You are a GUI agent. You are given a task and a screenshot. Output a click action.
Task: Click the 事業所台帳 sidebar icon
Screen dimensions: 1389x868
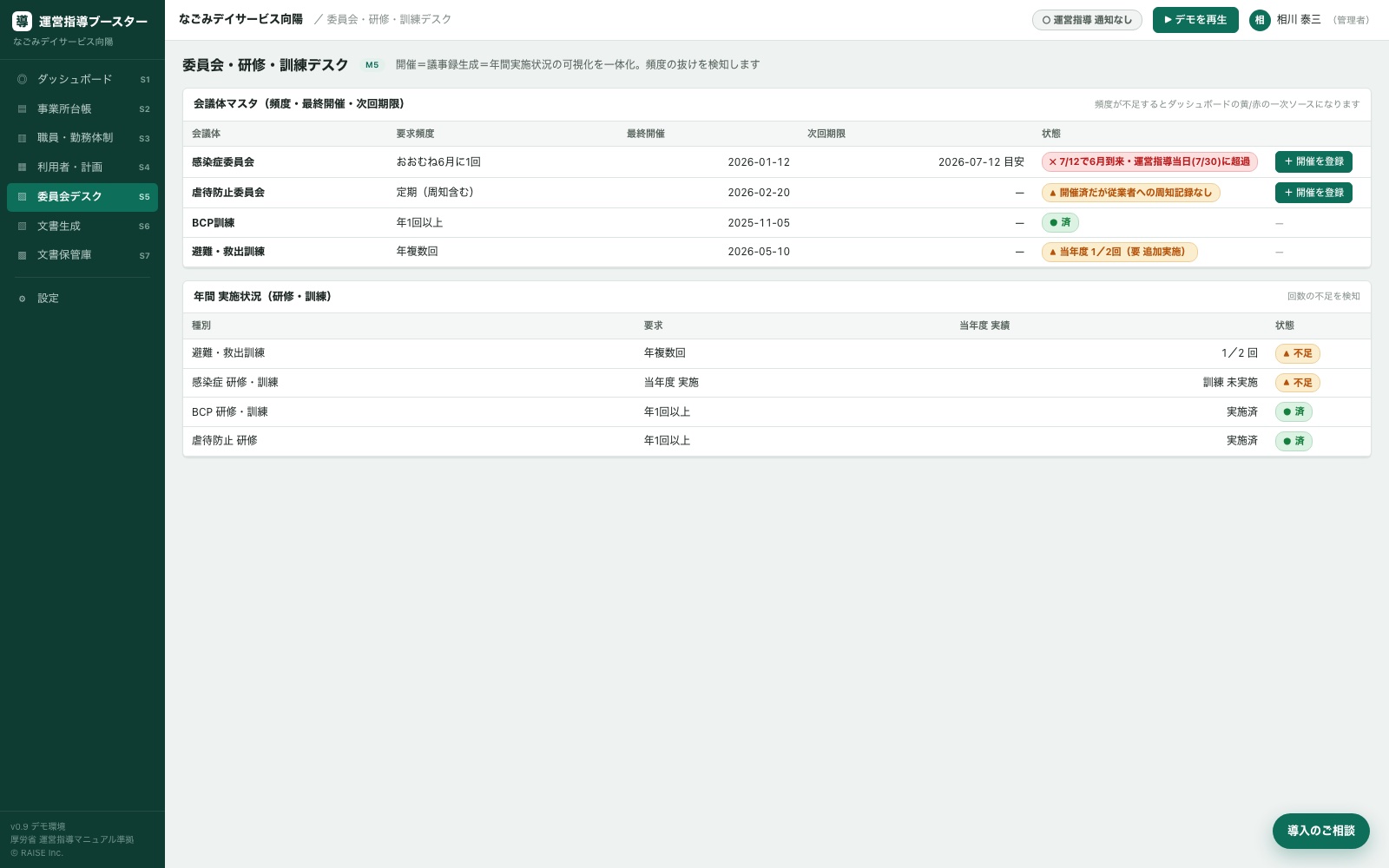(23, 108)
